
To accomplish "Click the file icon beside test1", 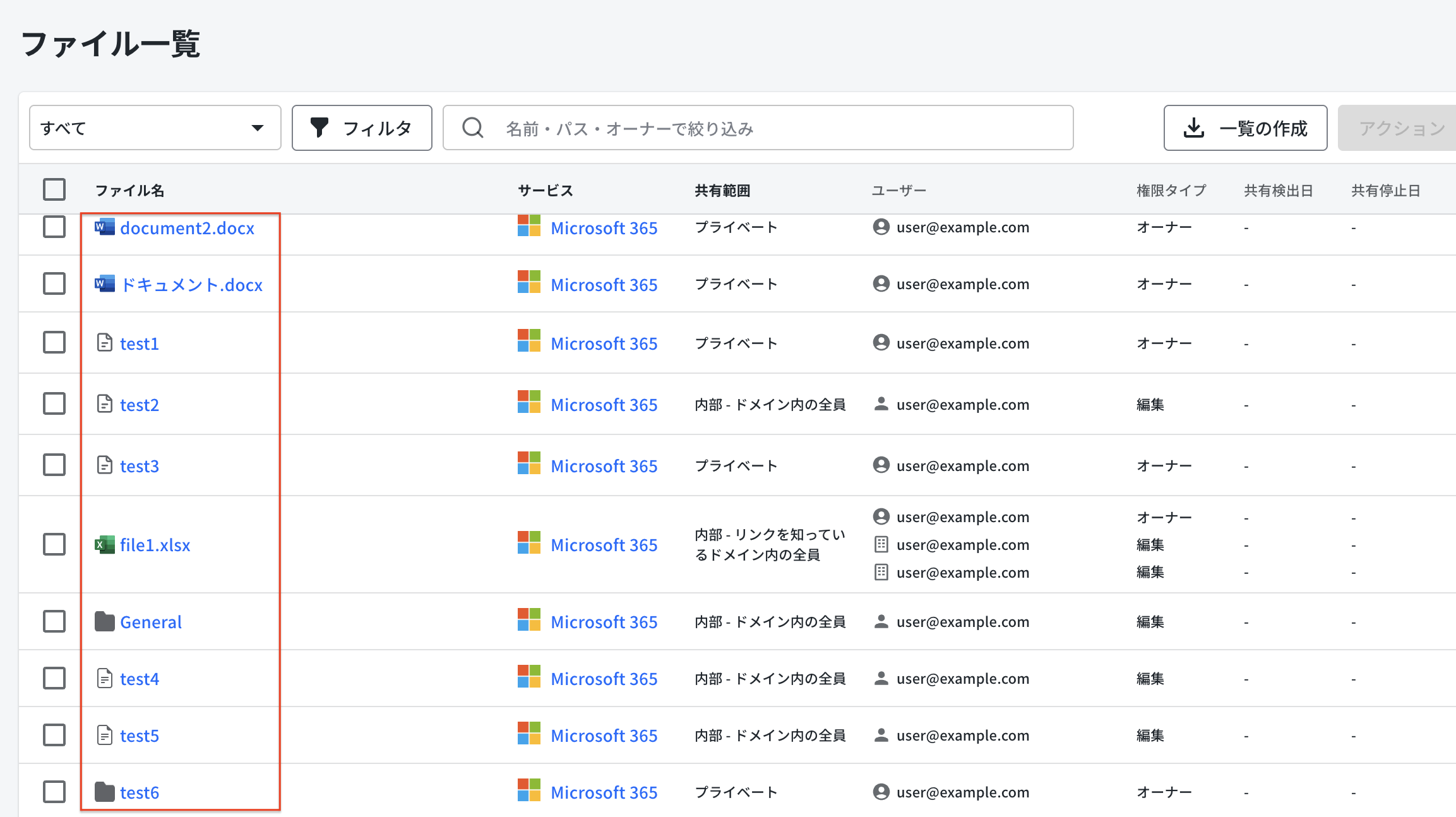I will [x=105, y=342].
